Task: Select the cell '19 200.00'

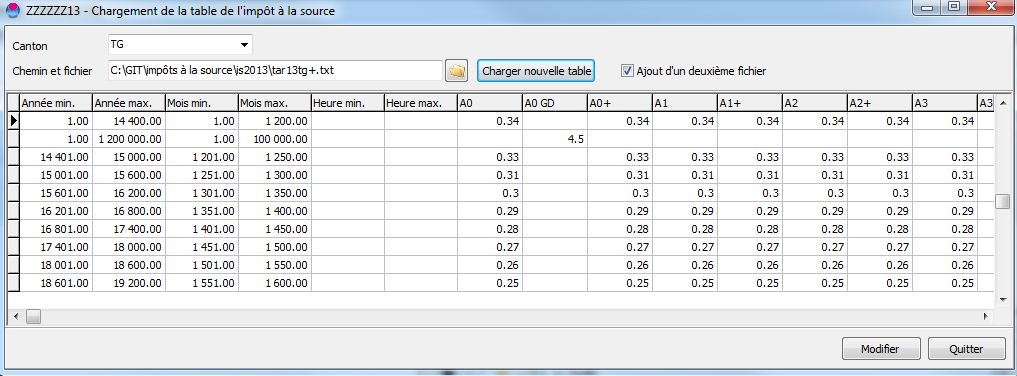Action: (x=129, y=283)
